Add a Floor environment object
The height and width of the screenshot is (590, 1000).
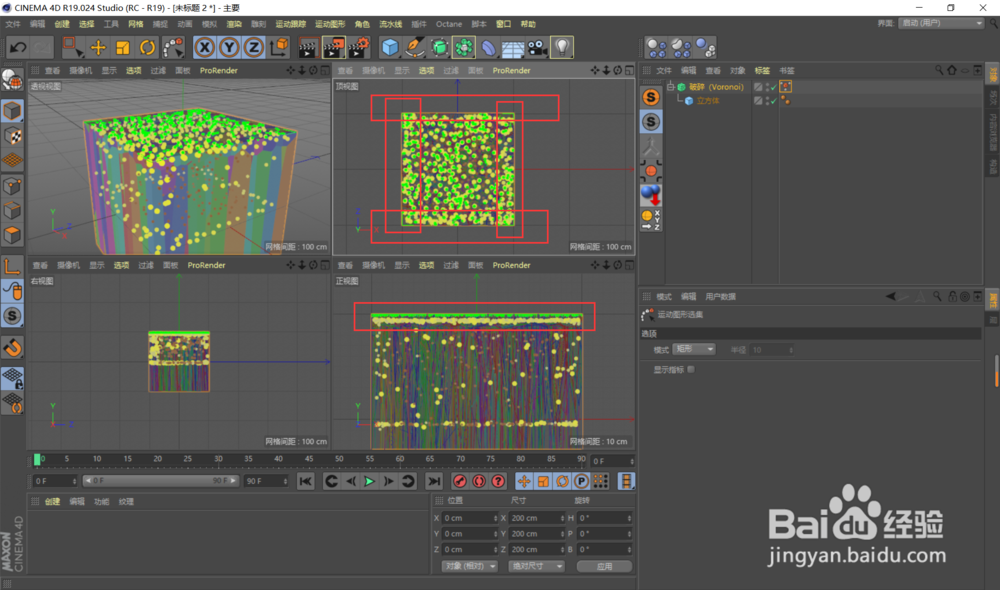point(513,48)
